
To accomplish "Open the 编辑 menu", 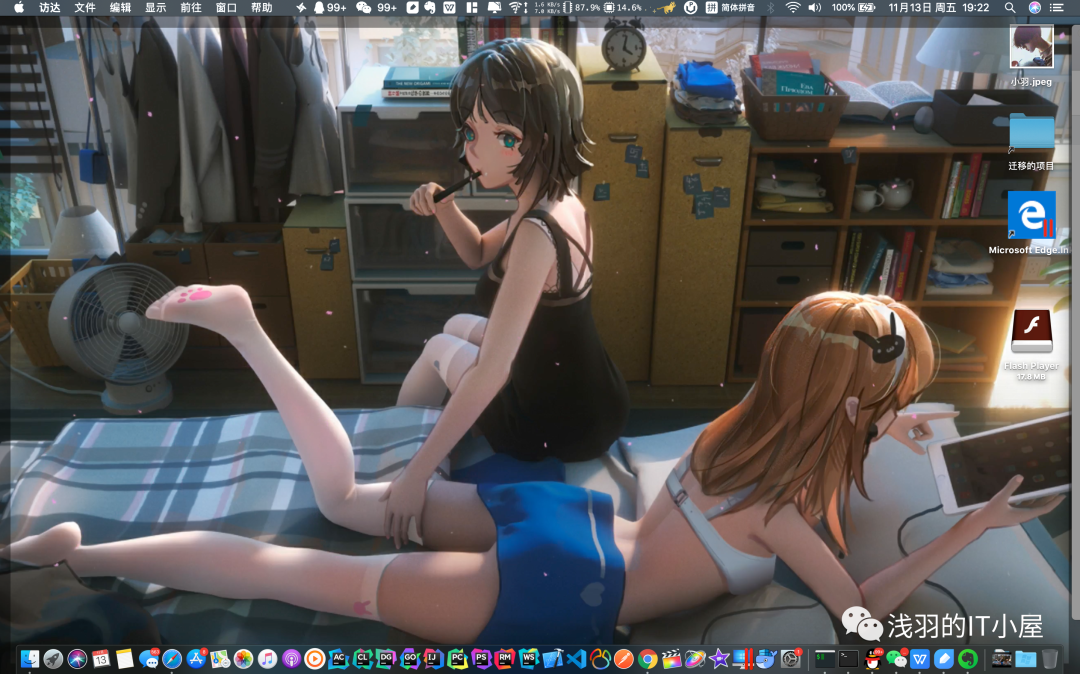I will (121, 8).
